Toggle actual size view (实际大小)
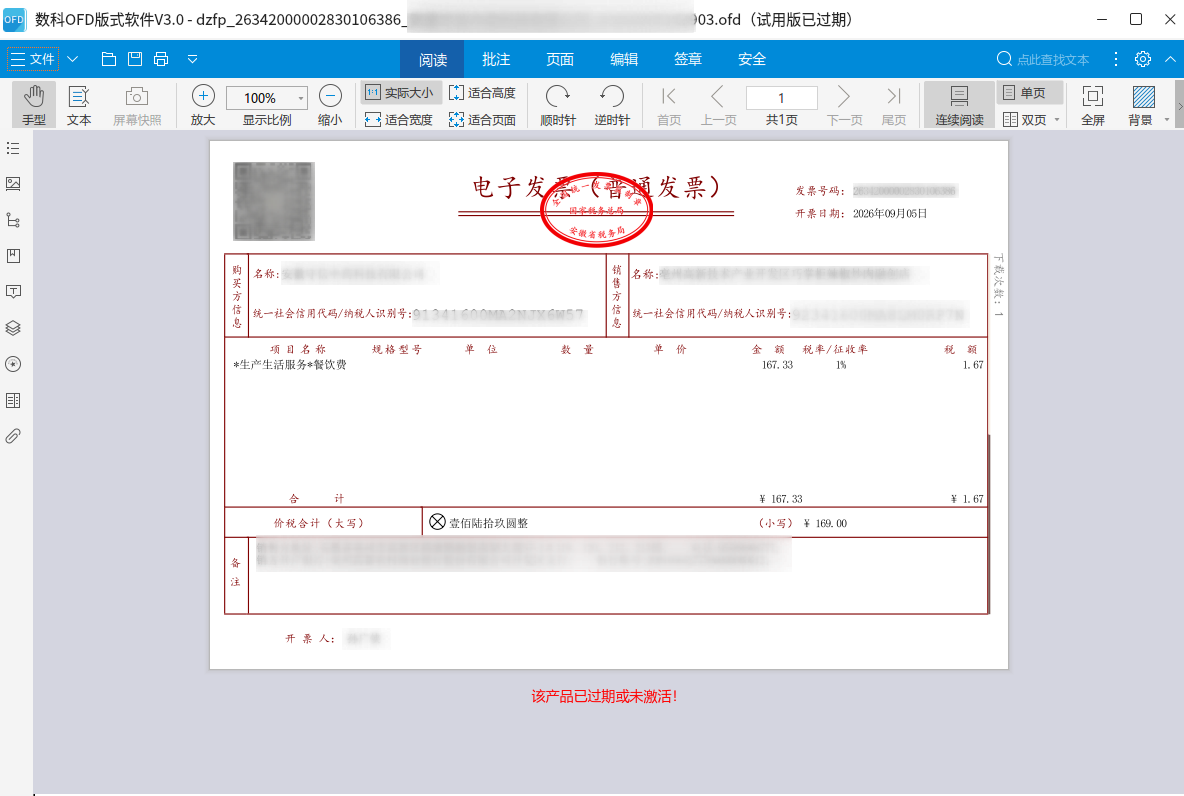The image size is (1184, 796). tap(399, 93)
